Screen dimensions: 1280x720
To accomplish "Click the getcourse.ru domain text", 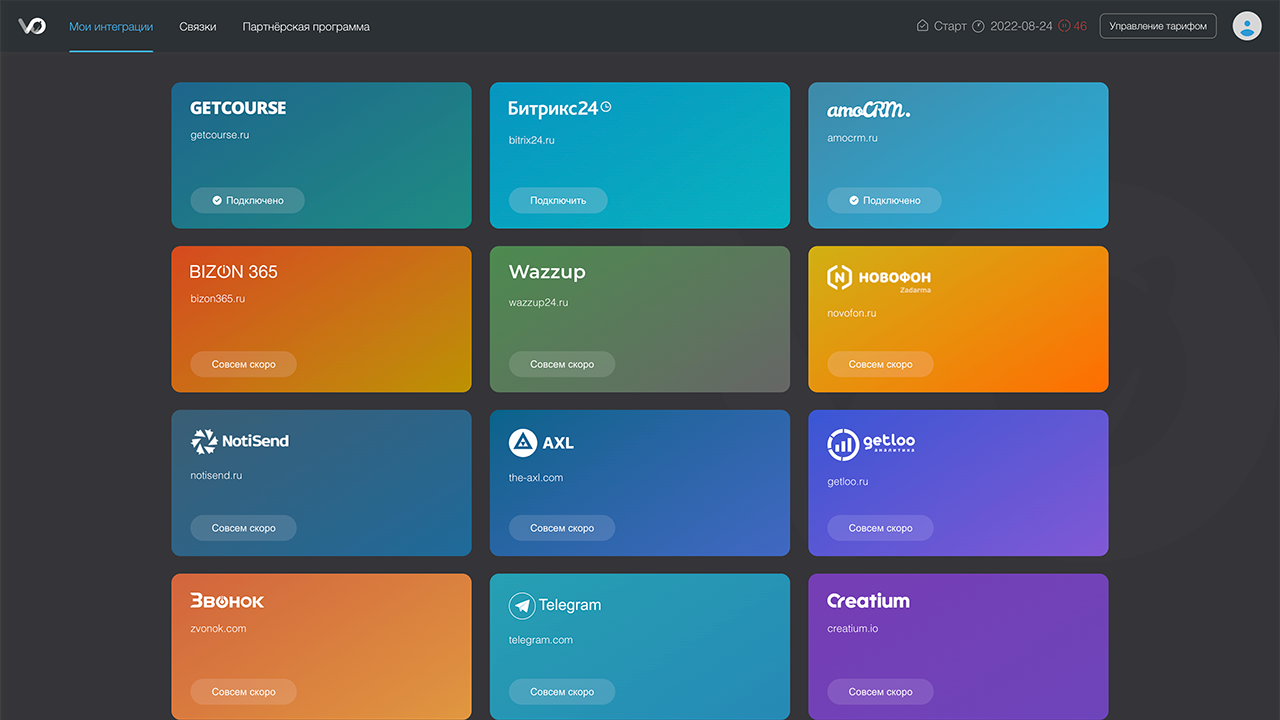I will coord(219,135).
